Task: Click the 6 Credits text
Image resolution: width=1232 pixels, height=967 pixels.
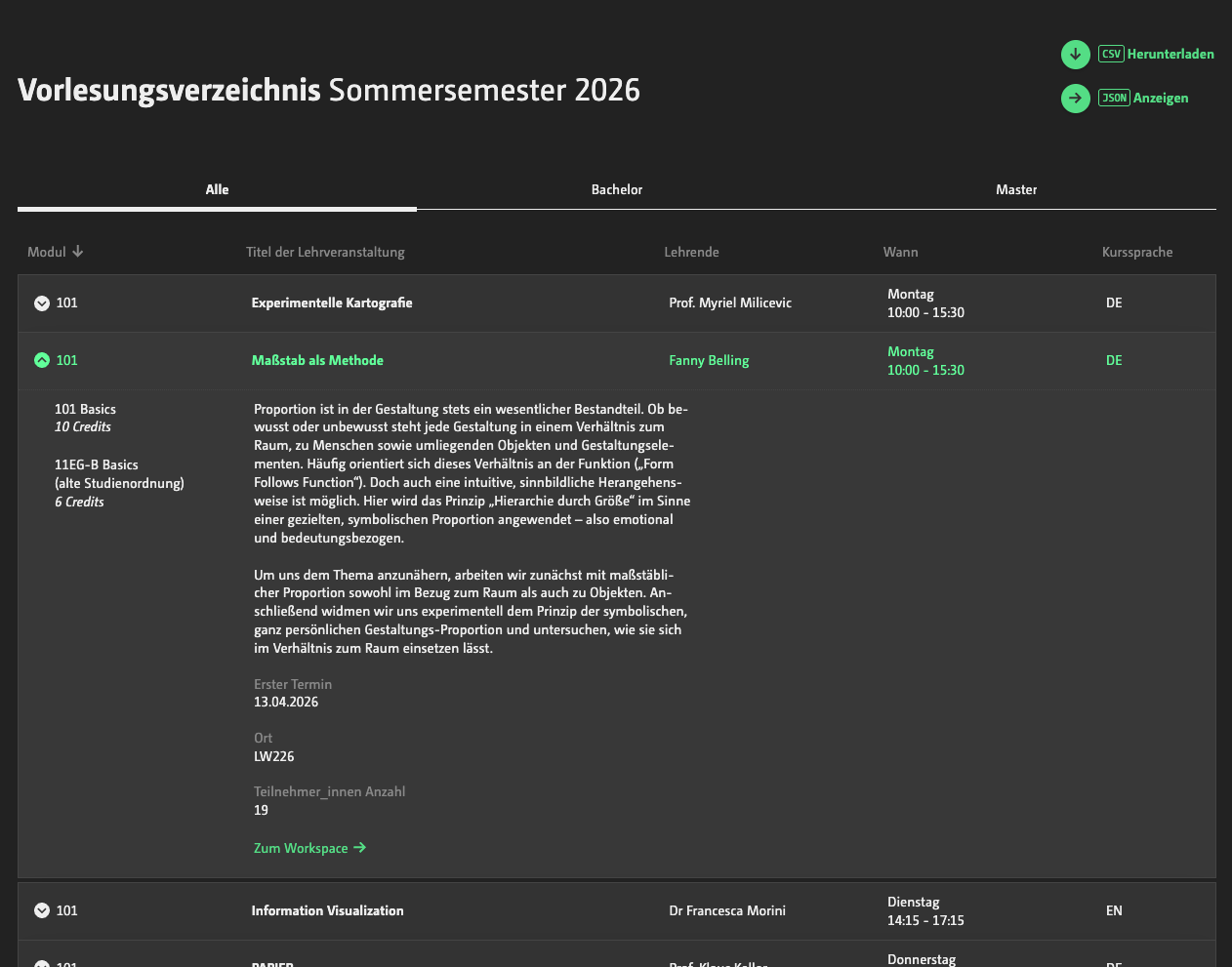Action: coord(79,502)
